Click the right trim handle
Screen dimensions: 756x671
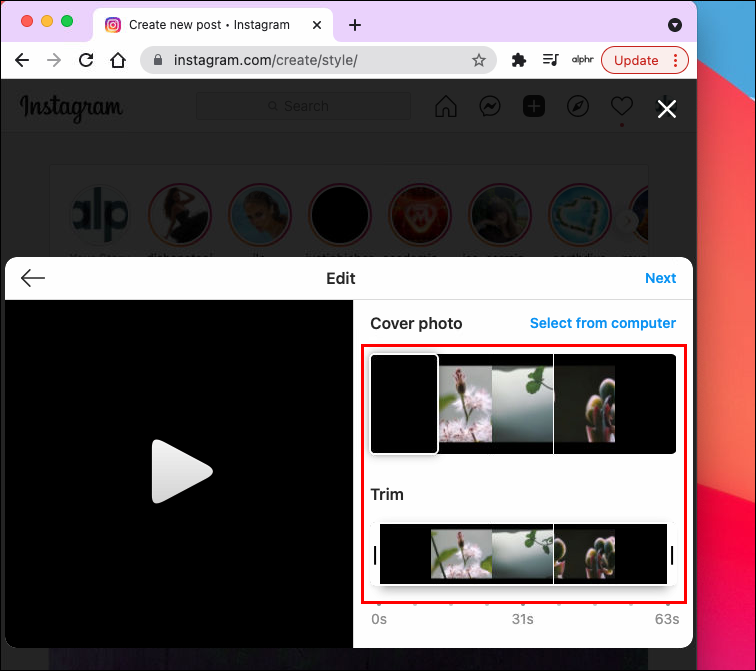click(672, 554)
